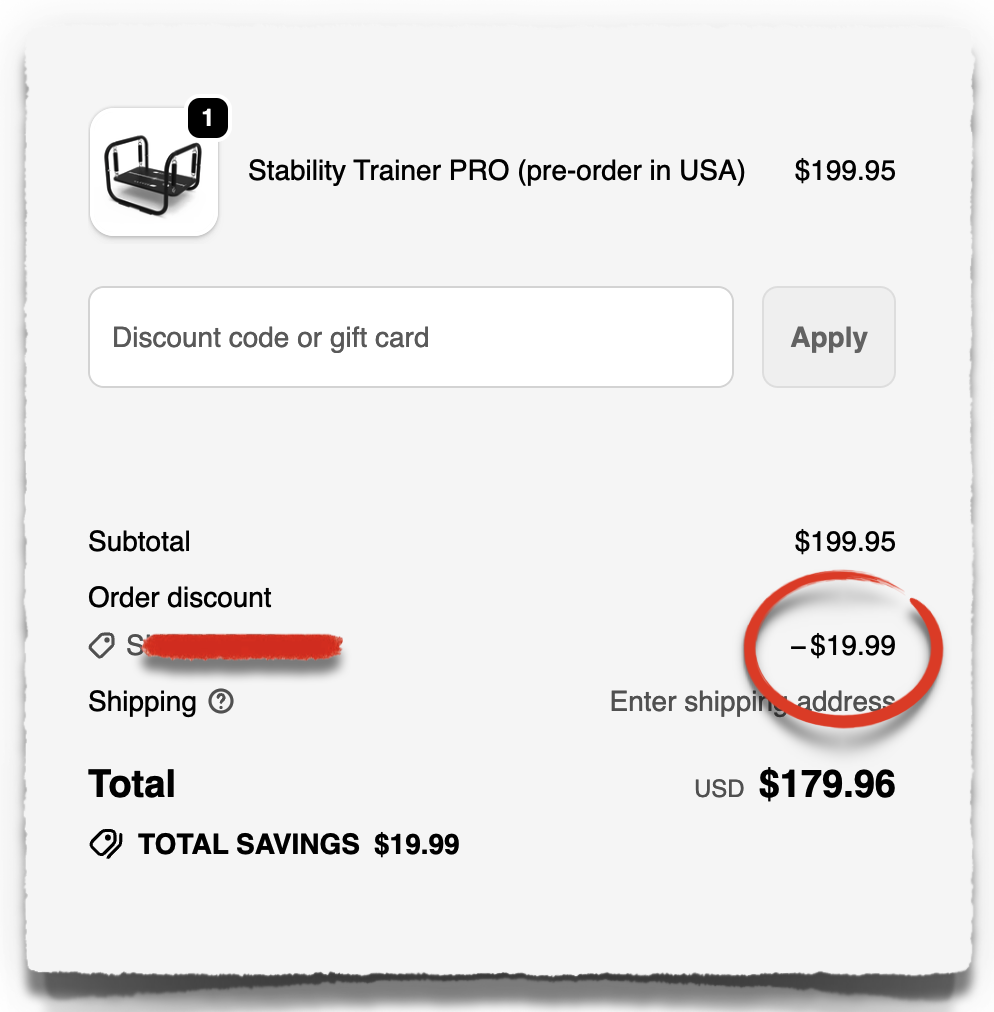Viewport: 994px width, 1012px height.
Task: Click the $199.95 item price
Action: 845,171
